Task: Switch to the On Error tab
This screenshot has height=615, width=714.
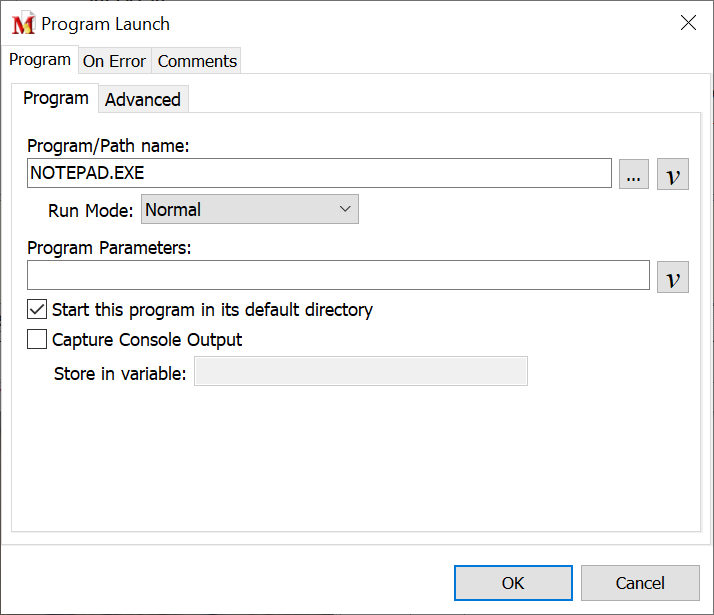Action: (x=114, y=61)
